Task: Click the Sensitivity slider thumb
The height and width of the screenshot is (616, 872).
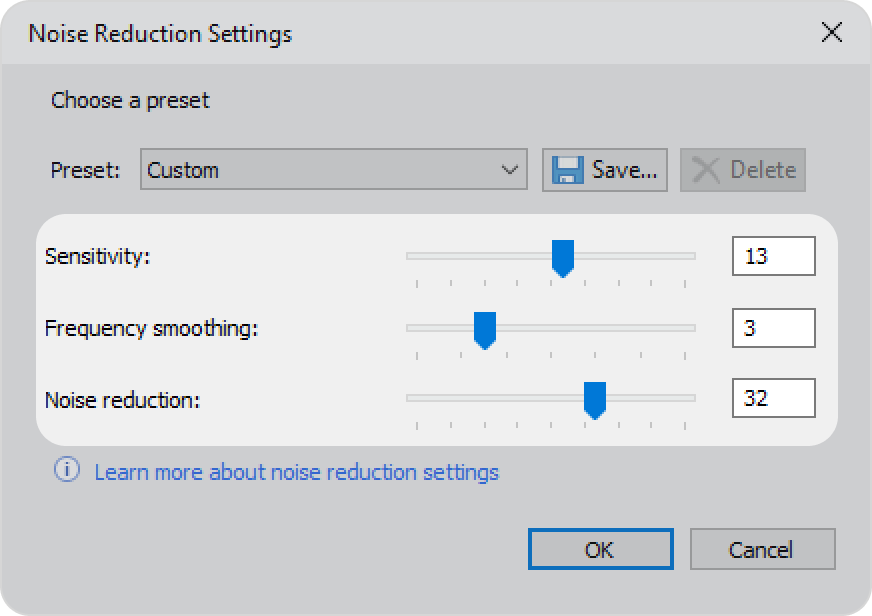Action: tap(563, 258)
